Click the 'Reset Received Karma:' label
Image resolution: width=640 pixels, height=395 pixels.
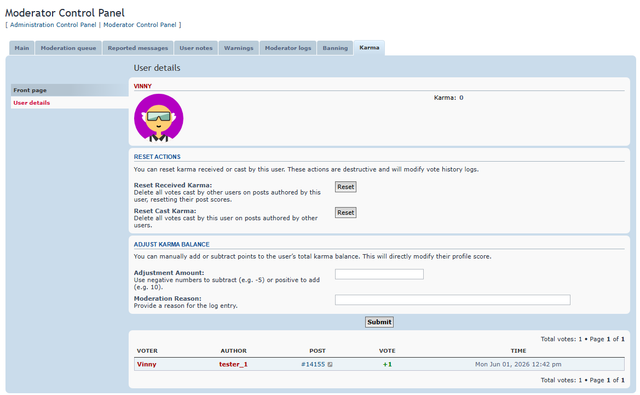[x=173, y=185]
